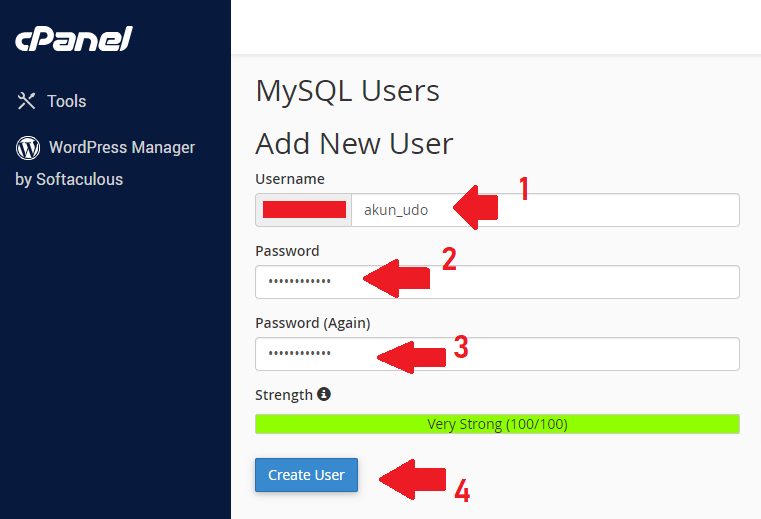Open Tools in the sidebar
The width and height of the screenshot is (761, 519).
[x=66, y=101]
